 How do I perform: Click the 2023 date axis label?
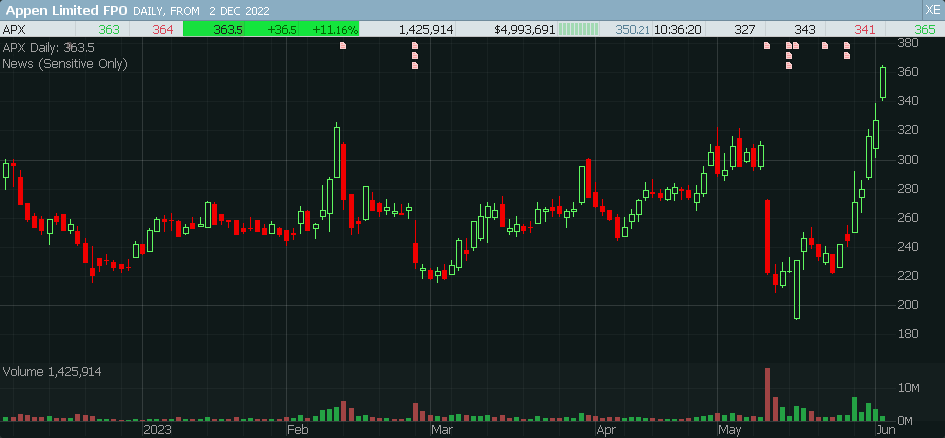click(x=157, y=430)
